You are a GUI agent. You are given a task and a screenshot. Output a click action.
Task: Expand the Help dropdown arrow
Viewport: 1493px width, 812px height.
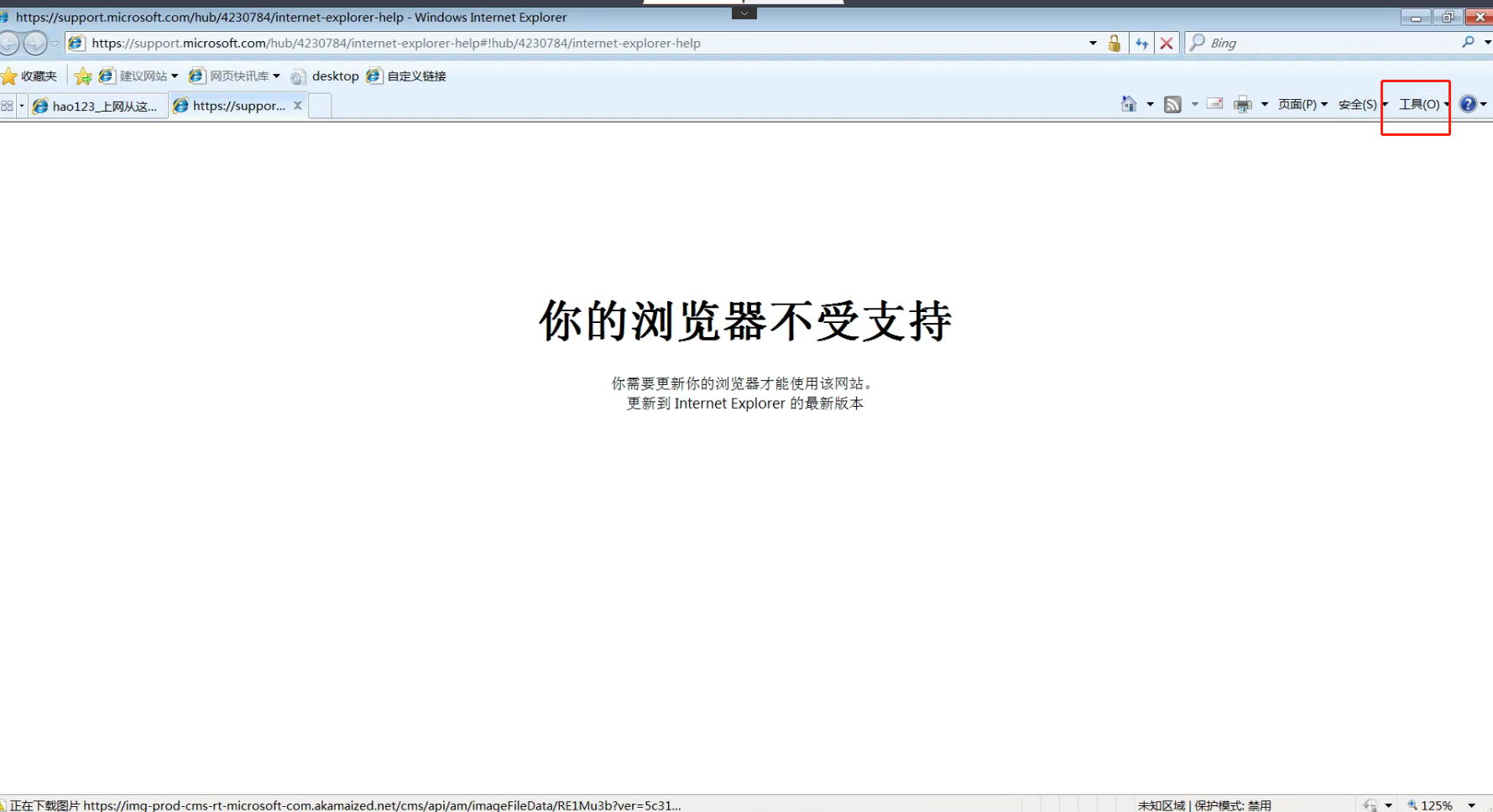click(1484, 104)
